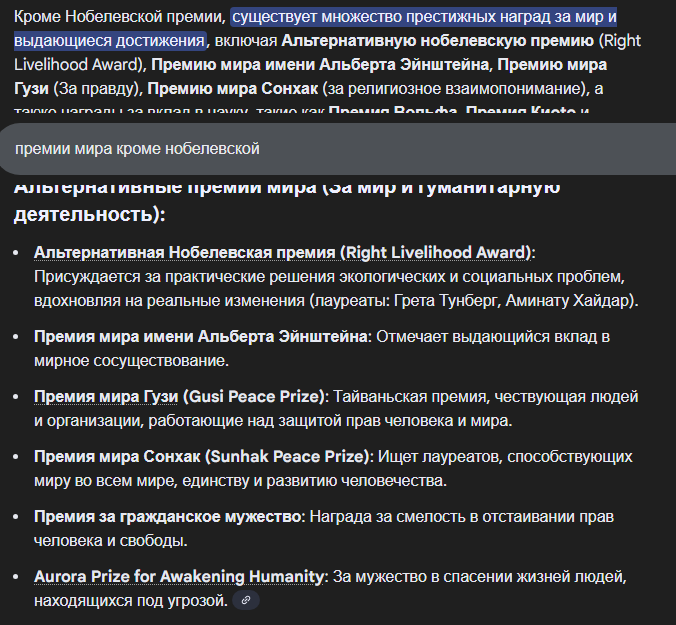The height and width of the screenshot is (625, 676).
Task: Click the "Премия мира имени Альберта Эйнштейна" bullet title
Action: 200,337
